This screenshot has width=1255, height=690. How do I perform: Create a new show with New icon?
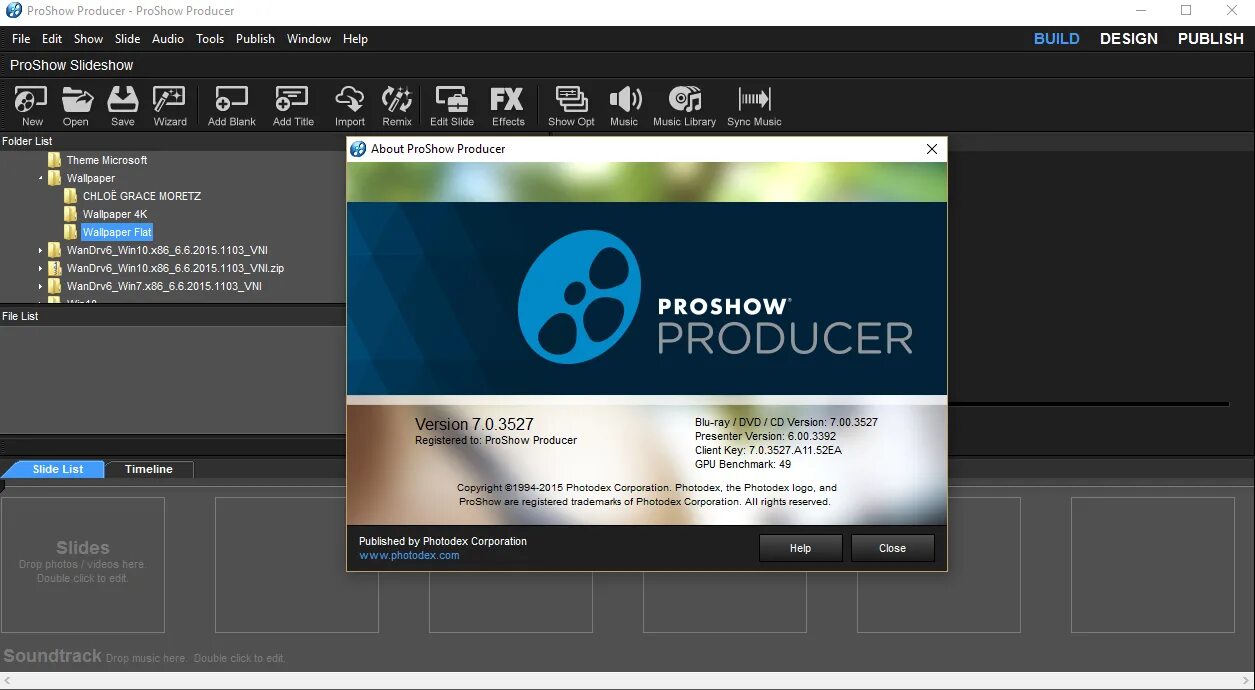point(32,106)
